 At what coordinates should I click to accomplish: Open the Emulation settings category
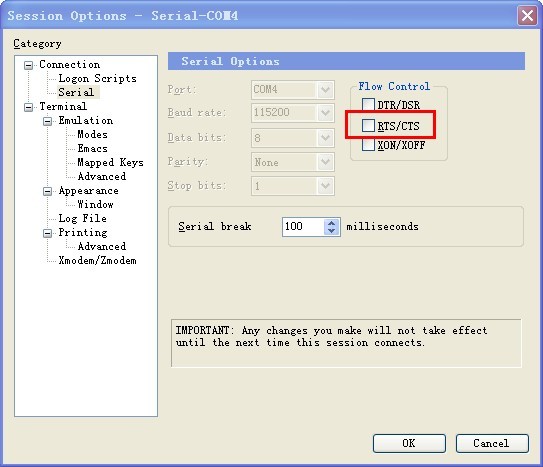[x=86, y=120]
